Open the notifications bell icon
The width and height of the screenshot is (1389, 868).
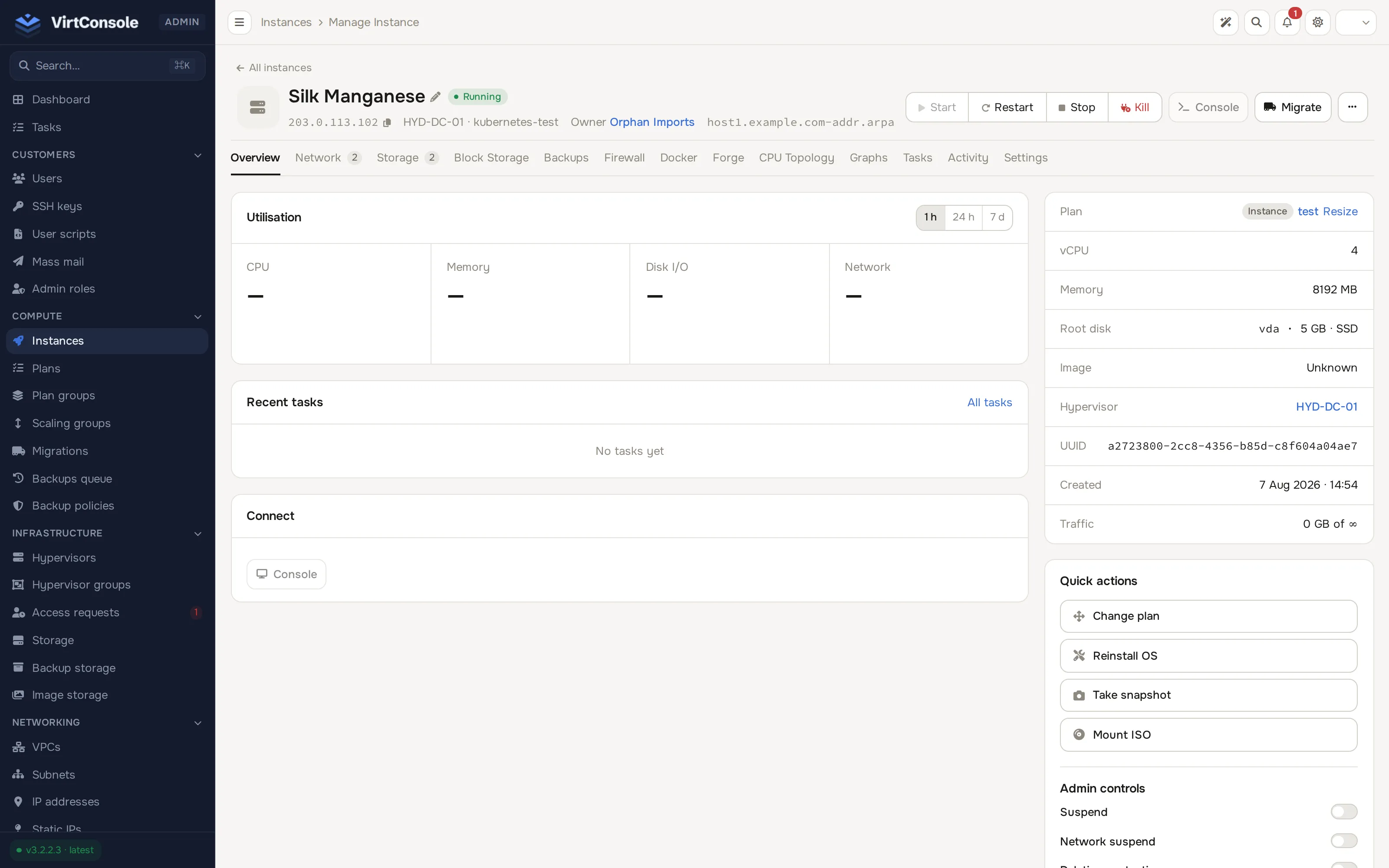(1287, 23)
